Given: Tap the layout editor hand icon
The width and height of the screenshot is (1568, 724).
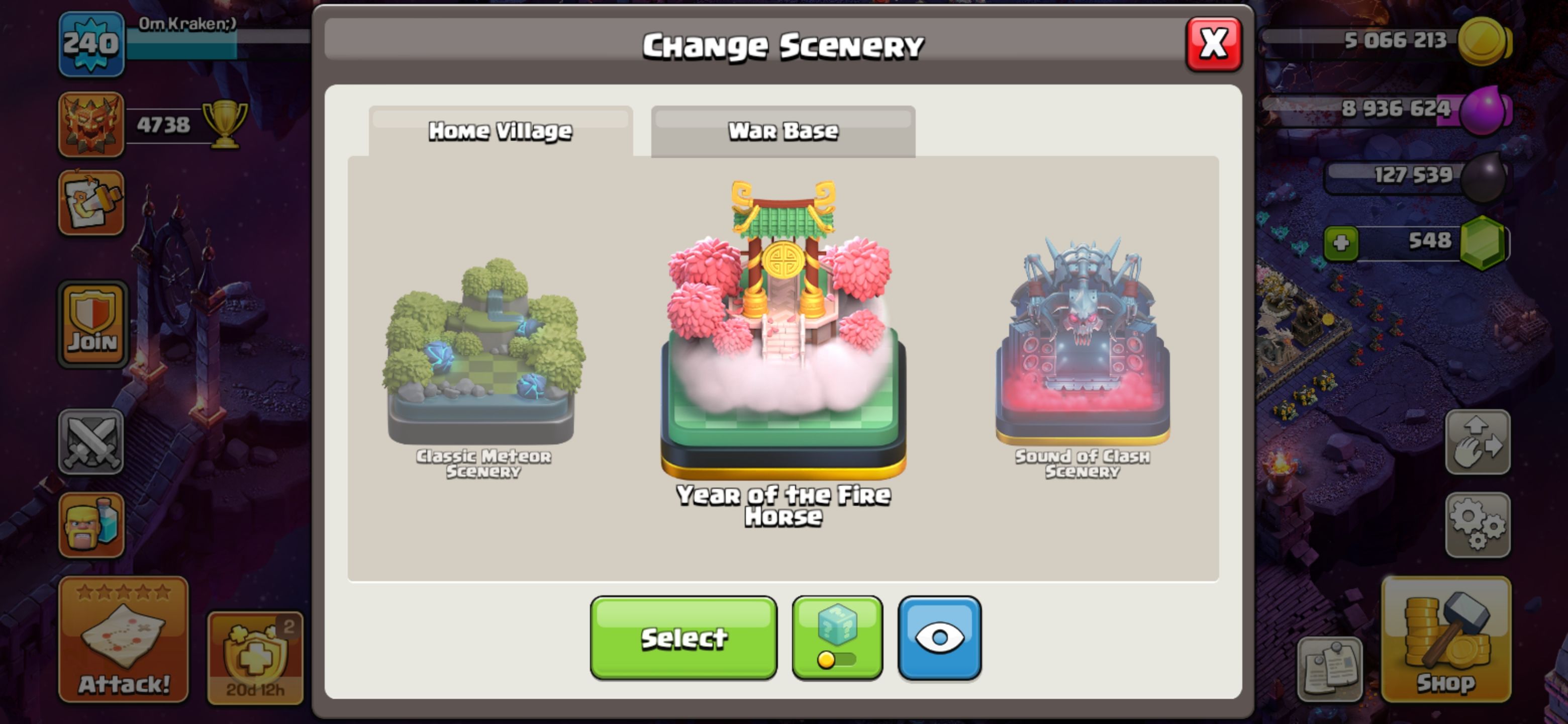Looking at the screenshot, I should point(1478,441).
